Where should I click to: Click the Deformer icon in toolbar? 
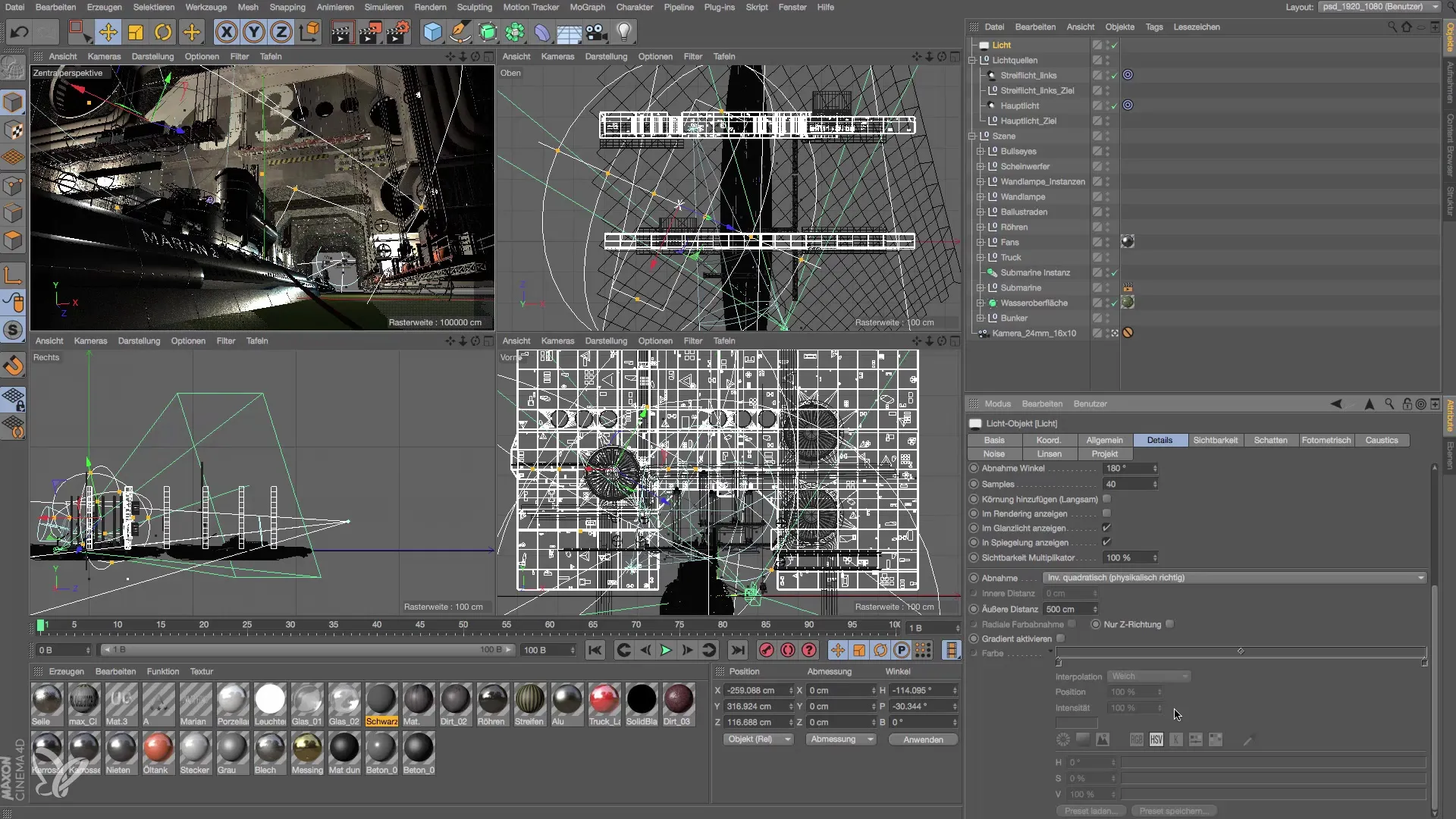pos(541,32)
